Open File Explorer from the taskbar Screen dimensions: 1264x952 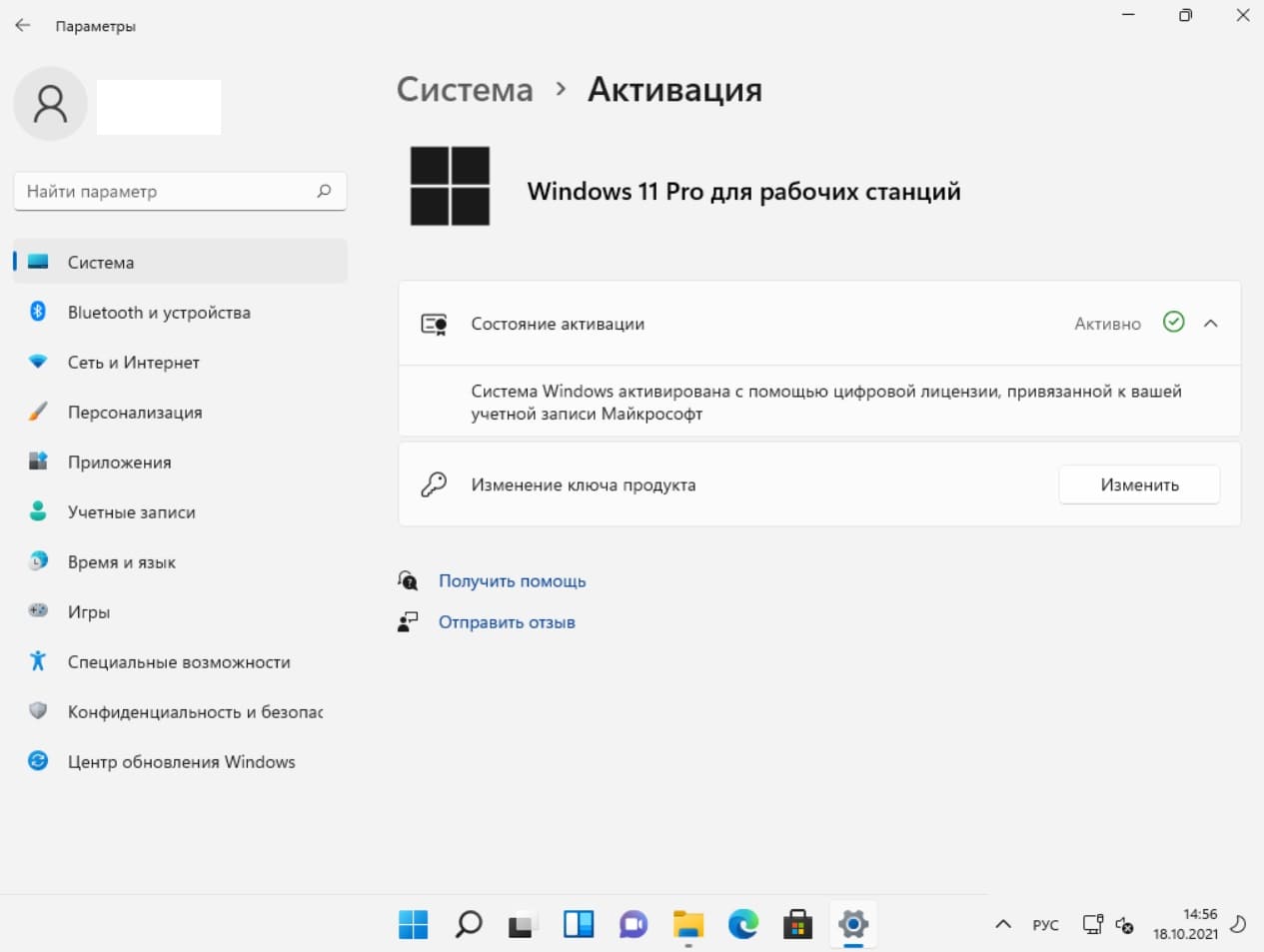click(688, 924)
